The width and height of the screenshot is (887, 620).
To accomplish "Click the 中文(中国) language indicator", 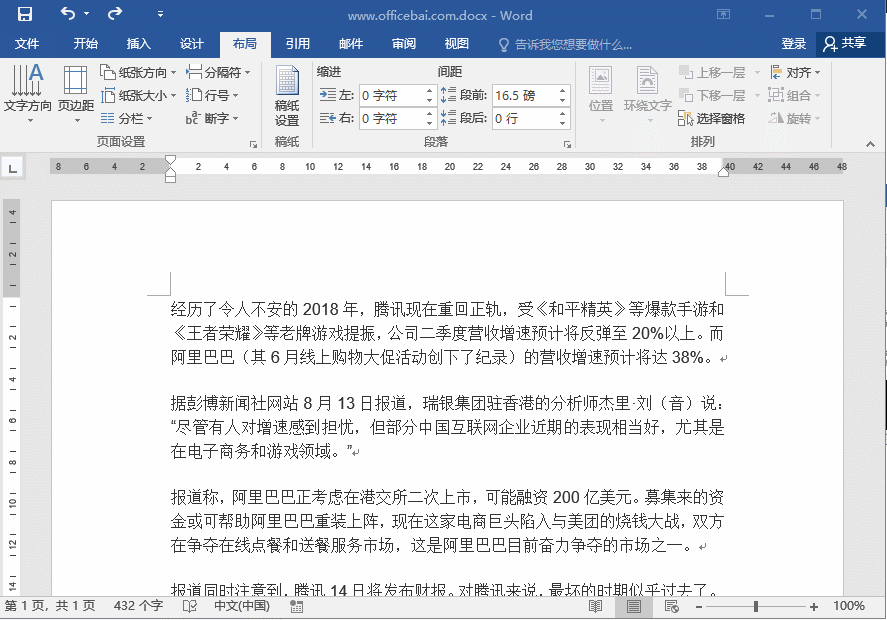I will (x=242, y=606).
